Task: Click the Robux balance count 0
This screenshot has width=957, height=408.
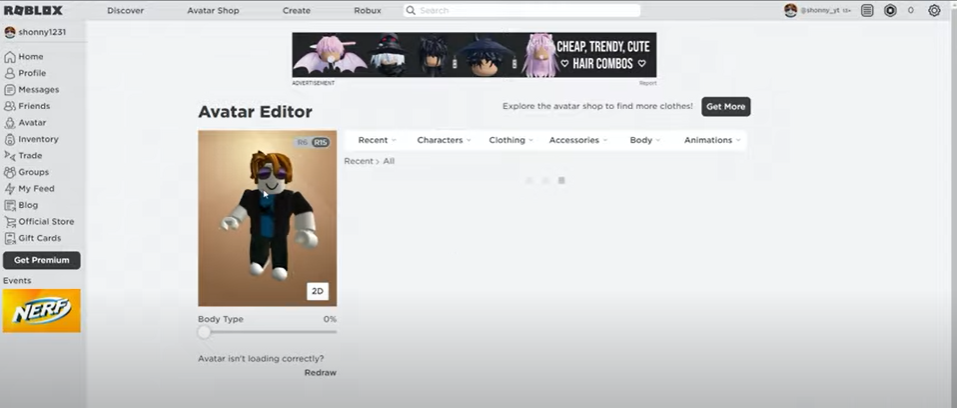Action: [x=911, y=10]
